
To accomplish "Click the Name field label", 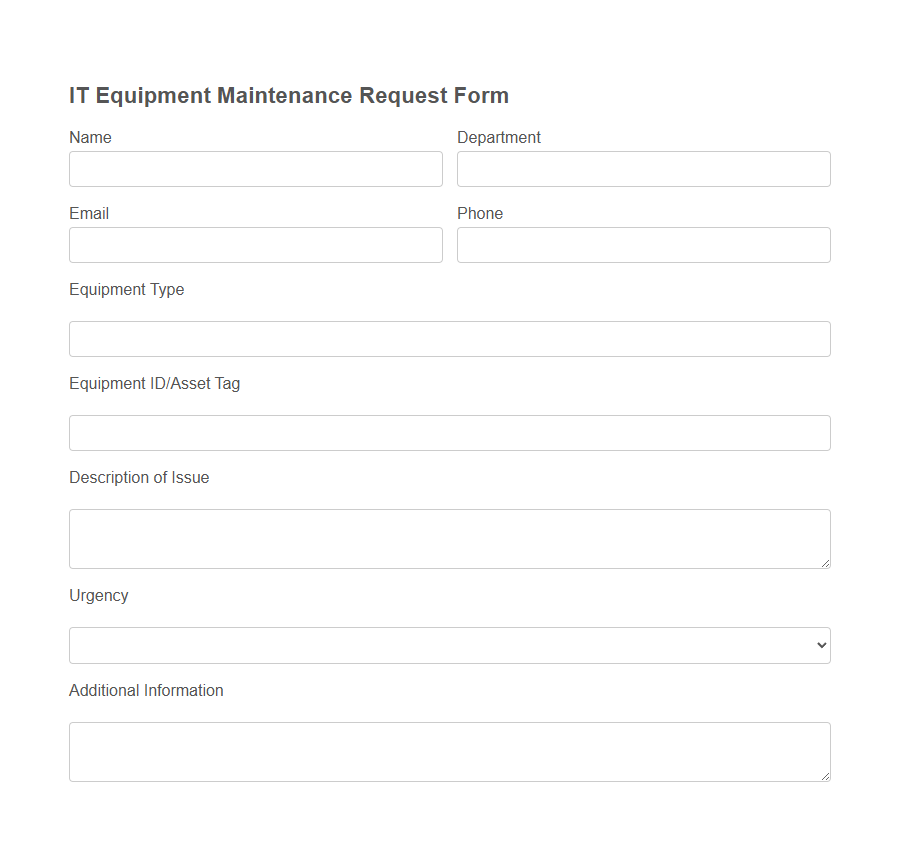I will click(90, 137).
